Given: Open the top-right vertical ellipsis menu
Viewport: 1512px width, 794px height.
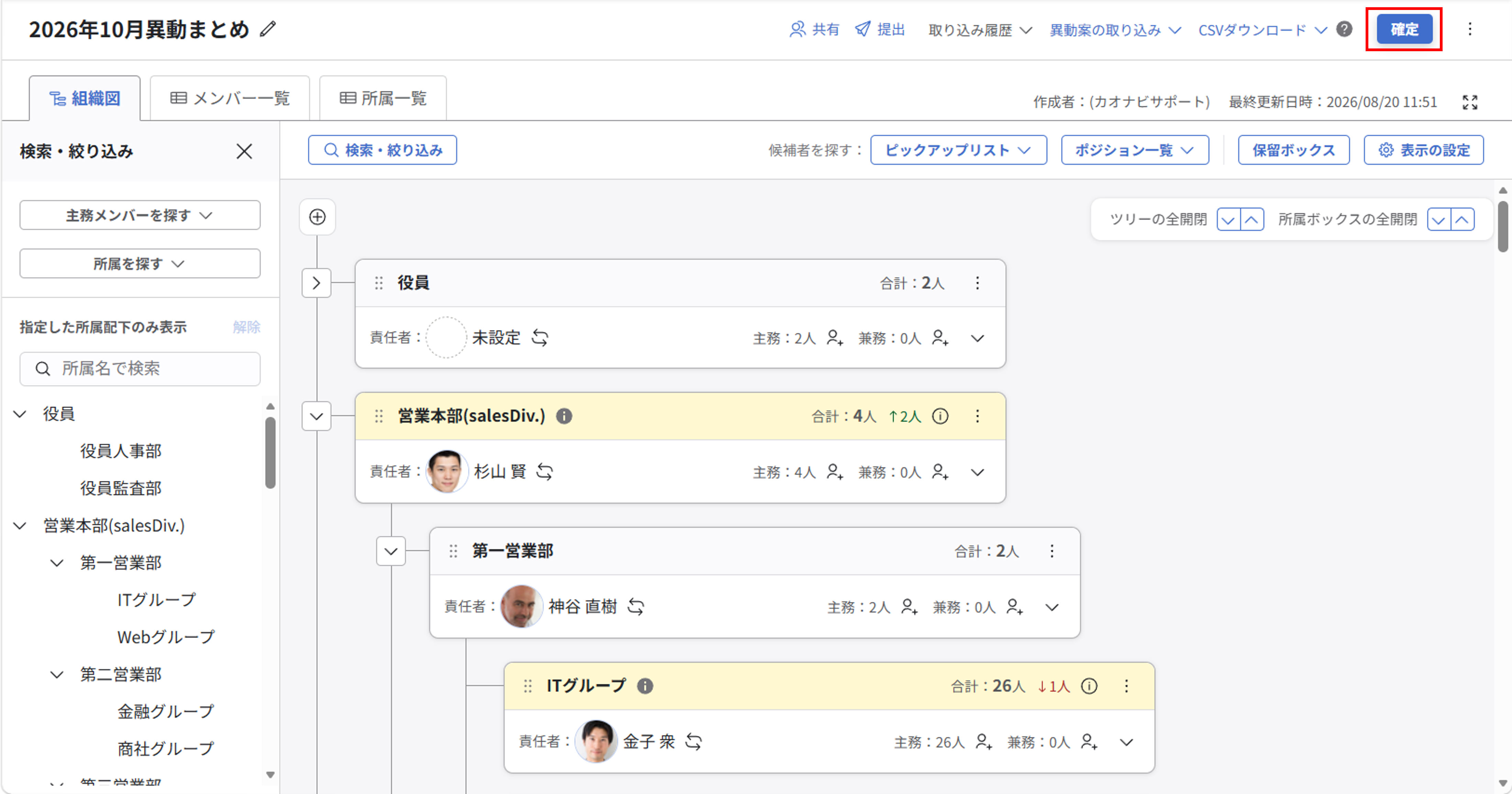Looking at the screenshot, I should coord(1470,29).
